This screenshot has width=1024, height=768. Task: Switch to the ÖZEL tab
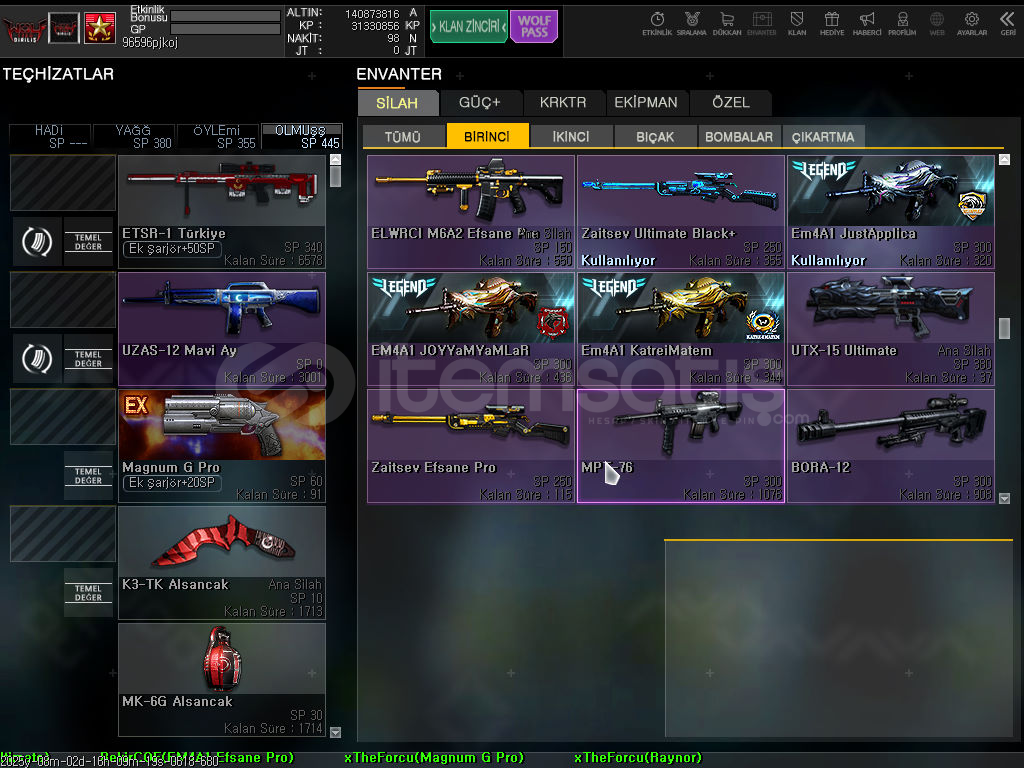[x=731, y=103]
